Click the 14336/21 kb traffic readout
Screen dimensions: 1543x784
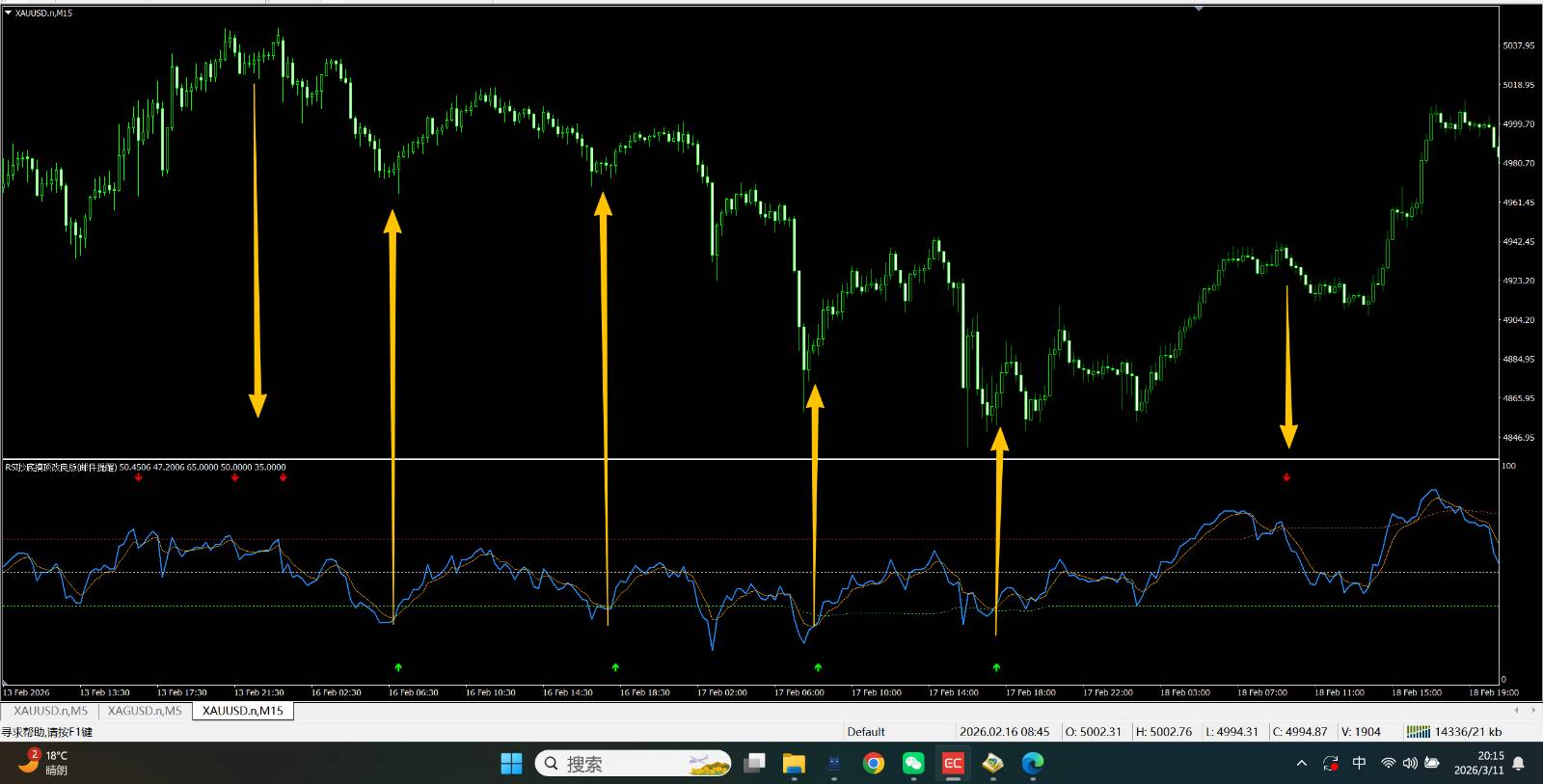1468,732
